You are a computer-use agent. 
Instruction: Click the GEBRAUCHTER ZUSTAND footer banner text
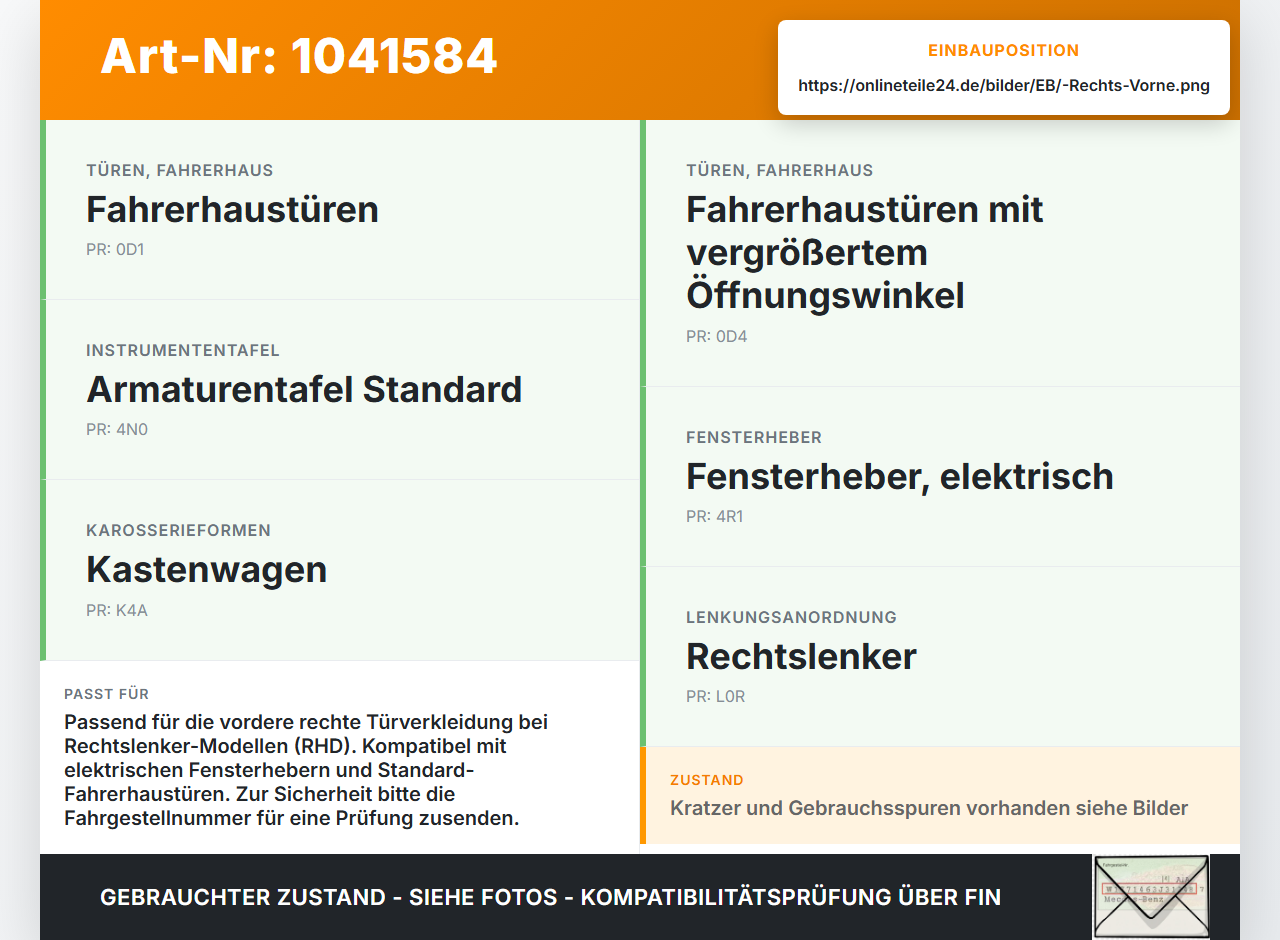tap(550, 897)
